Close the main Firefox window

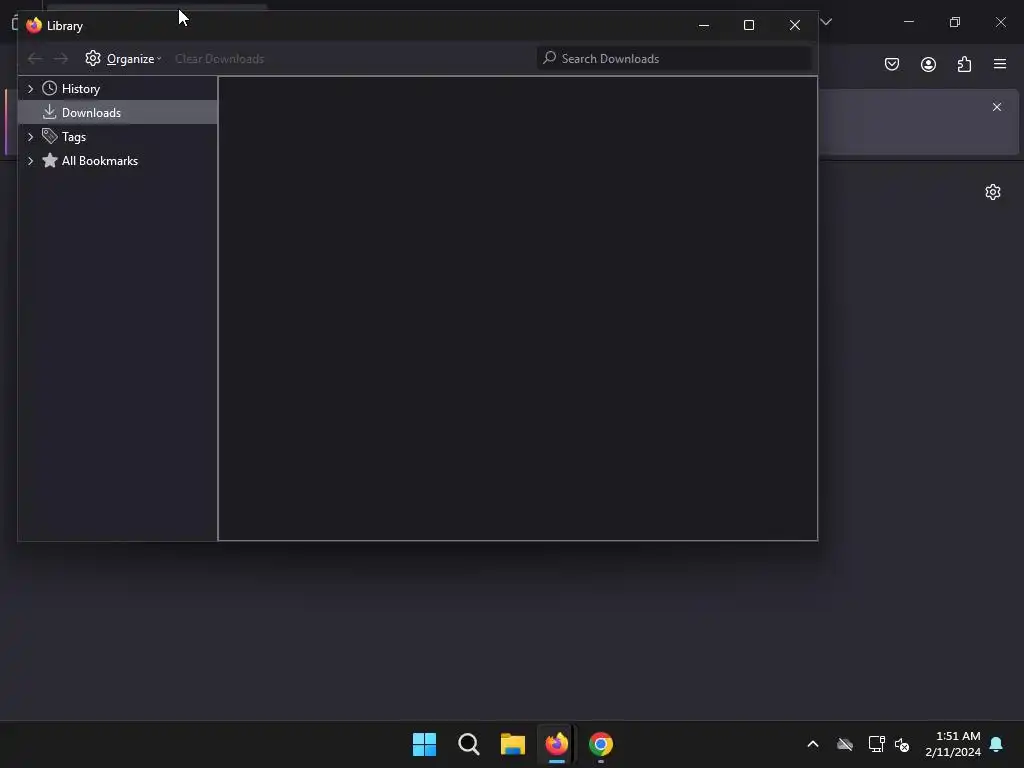[x=1000, y=22]
